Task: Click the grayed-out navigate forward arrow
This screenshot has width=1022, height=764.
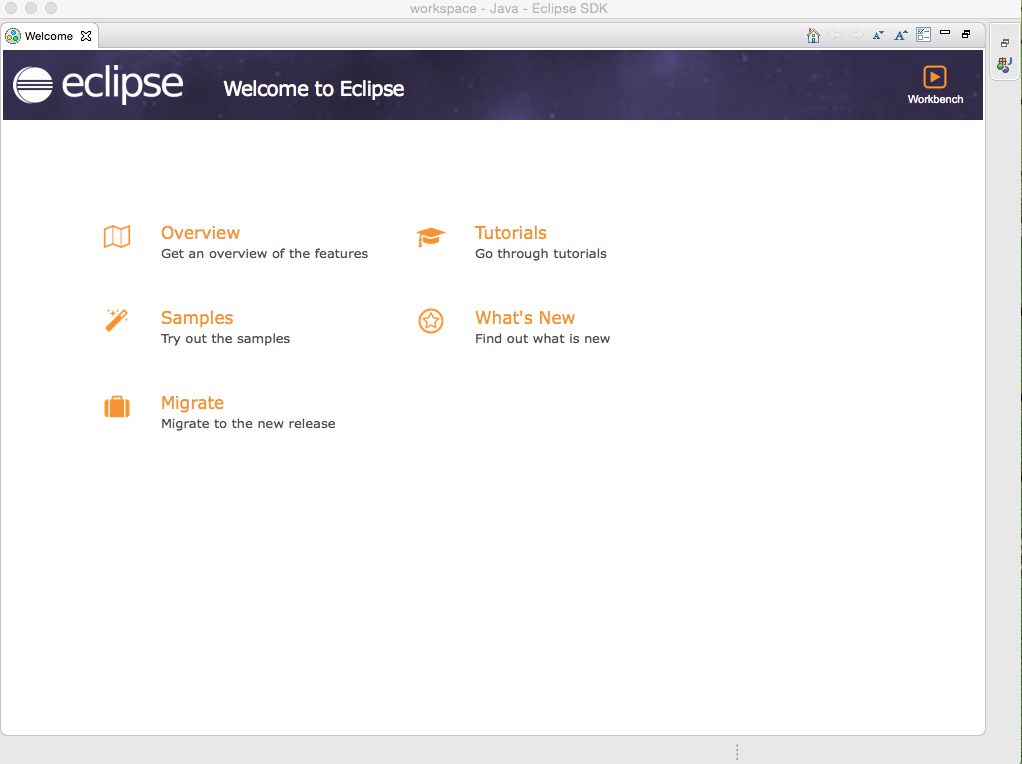Action: (x=856, y=35)
